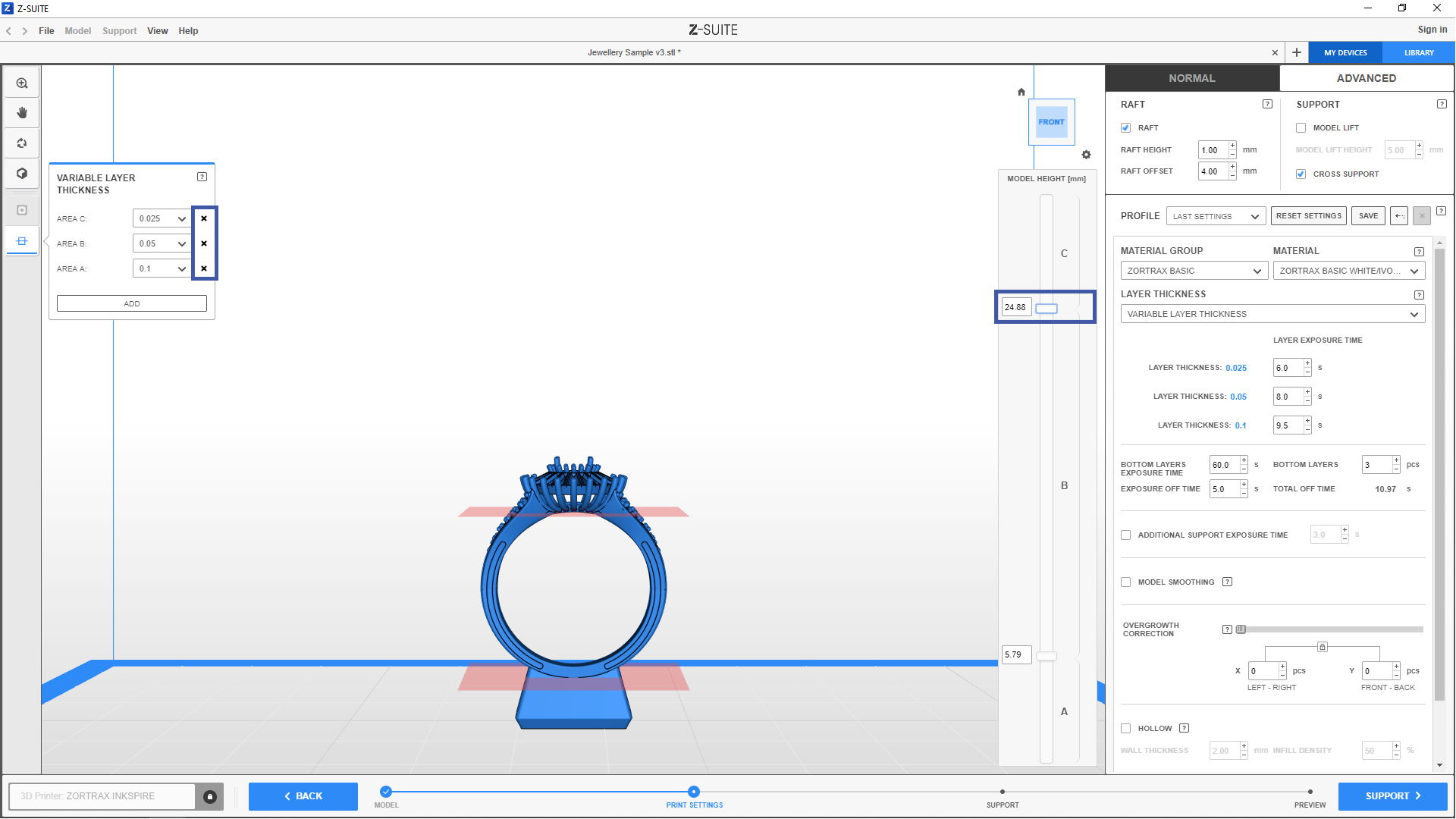Open view settings gear icon
Image resolution: width=1456 pixels, height=819 pixels.
click(1086, 155)
